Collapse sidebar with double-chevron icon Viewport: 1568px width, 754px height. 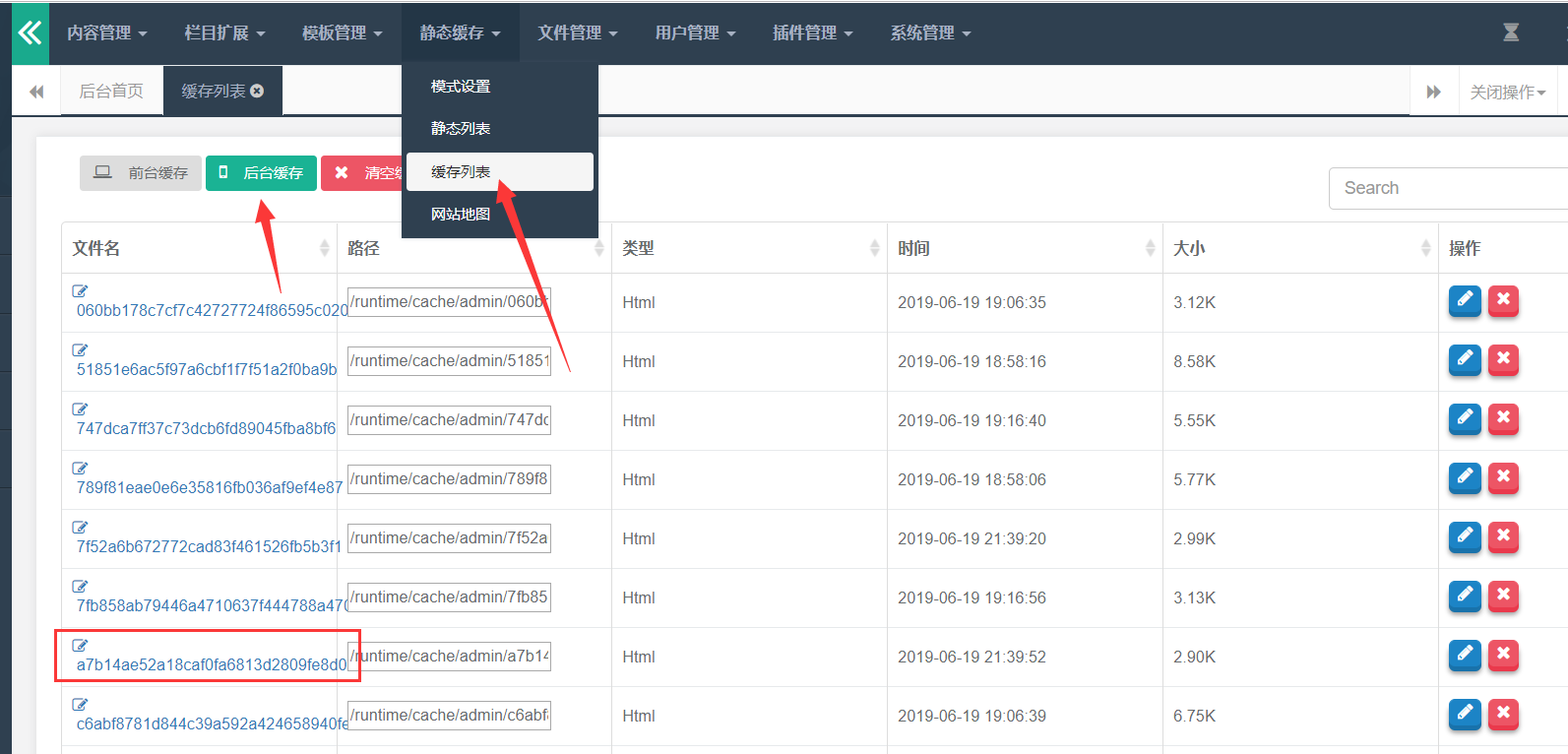pos(31,33)
